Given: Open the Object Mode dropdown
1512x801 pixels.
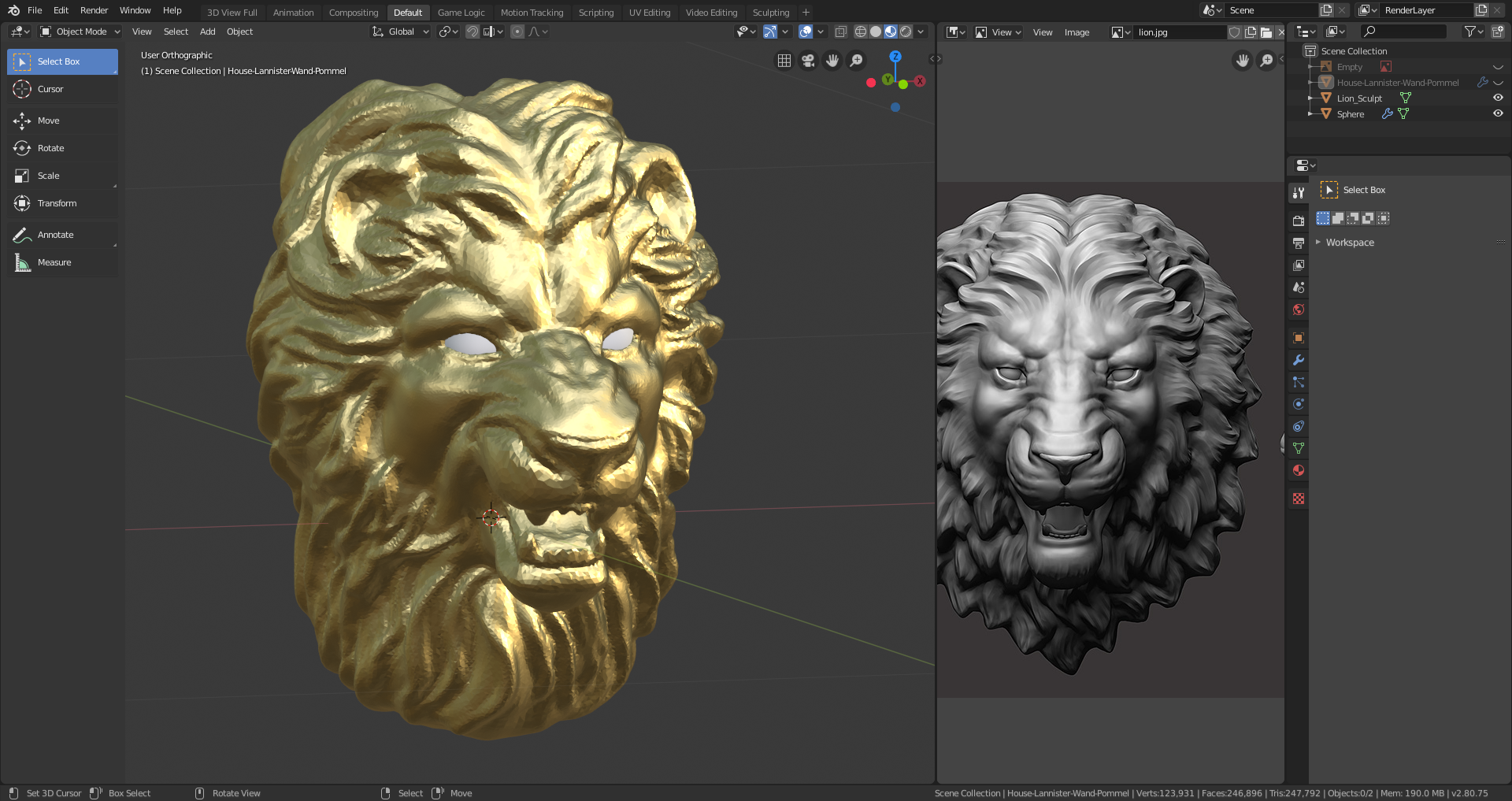Looking at the screenshot, I should click(80, 32).
